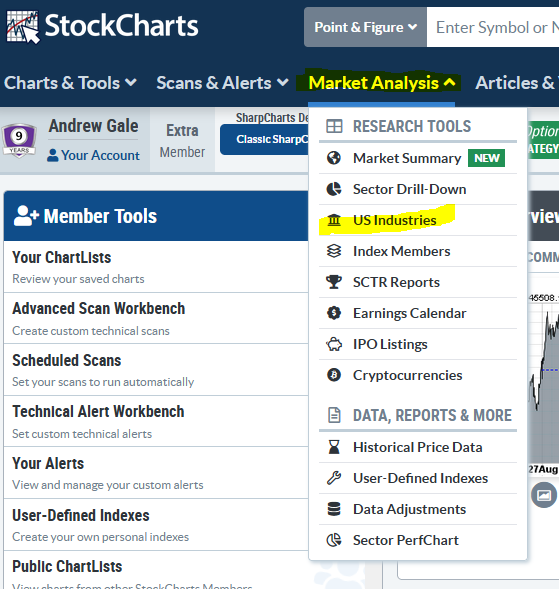Click the Andrew Gale user name
The width and height of the screenshot is (559, 589).
(x=94, y=126)
